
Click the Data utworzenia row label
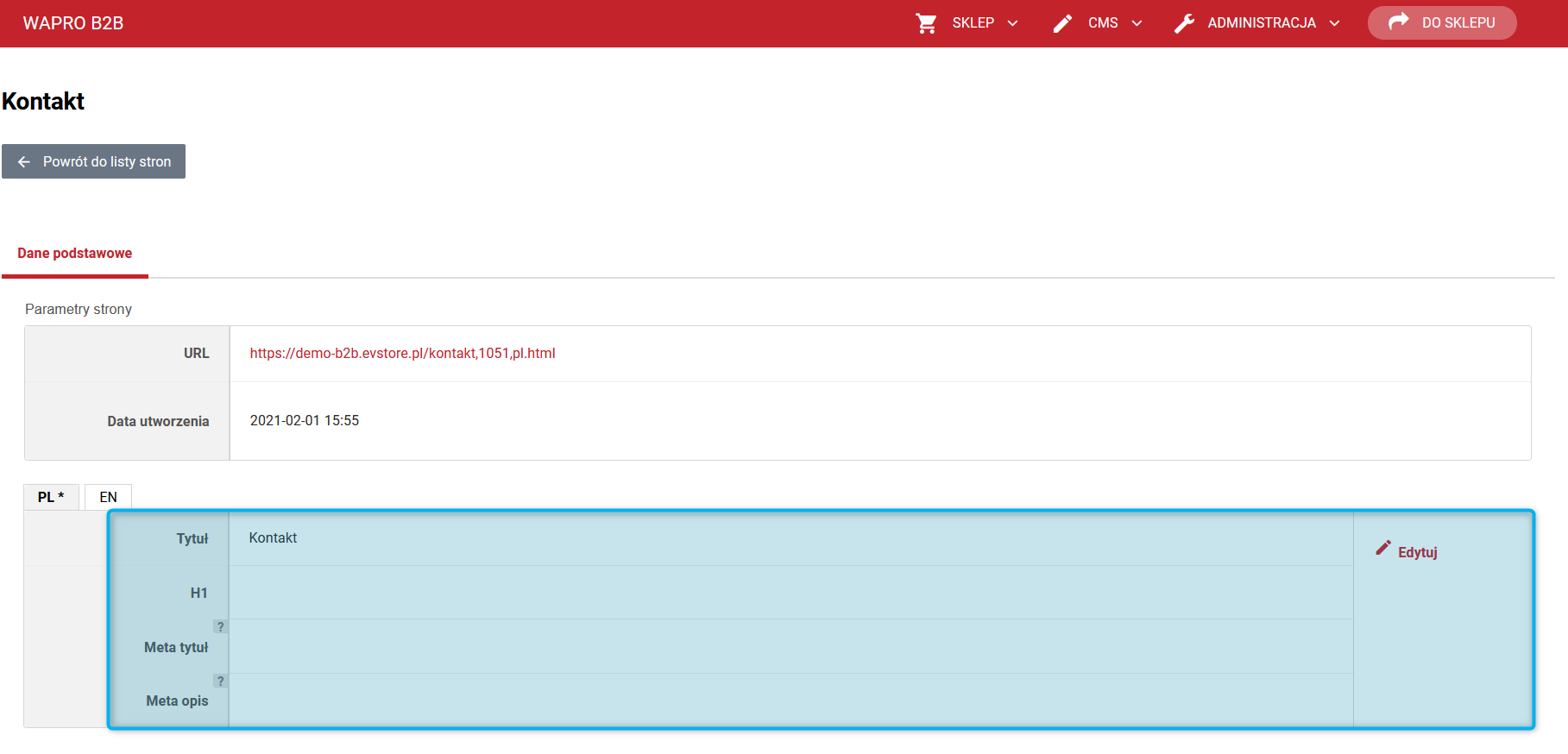point(158,422)
